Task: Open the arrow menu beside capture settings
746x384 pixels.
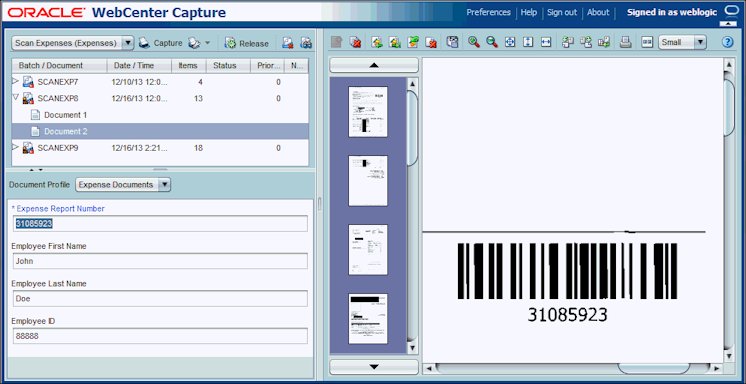Action: tap(207, 43)
